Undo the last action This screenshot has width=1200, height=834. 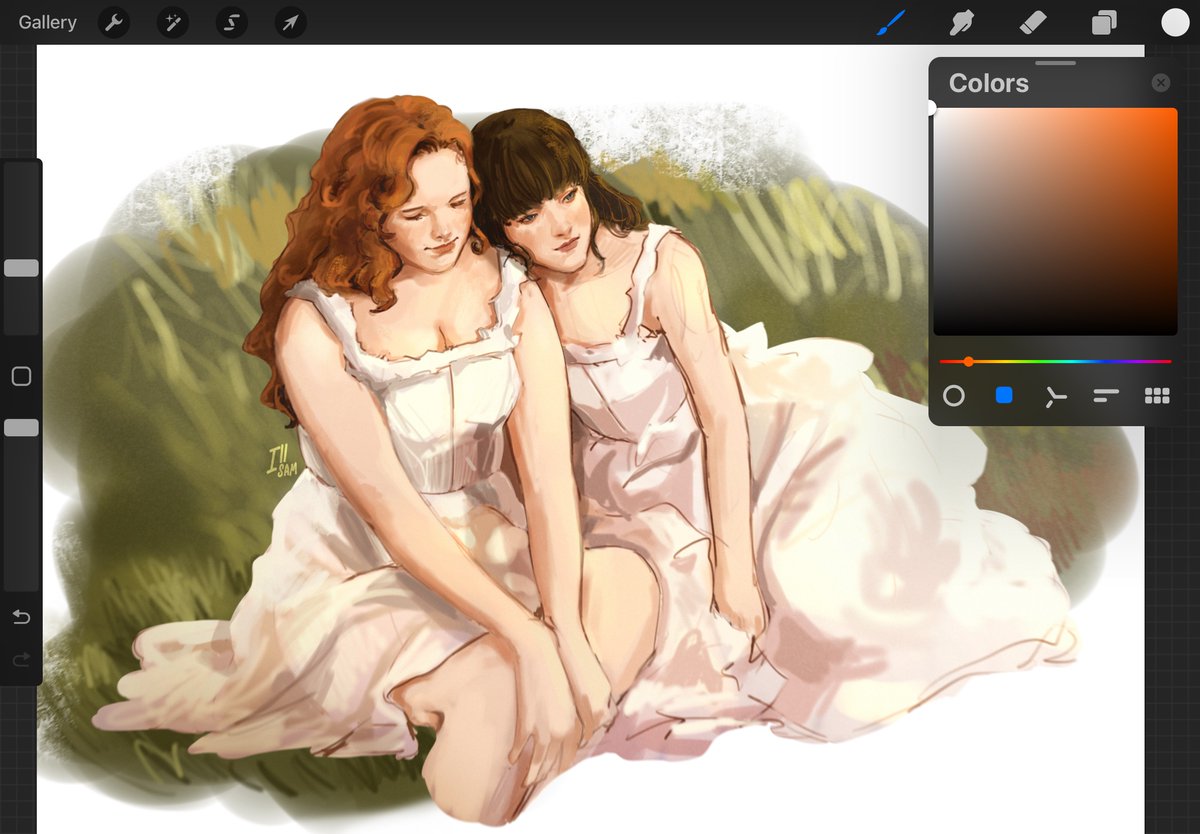pos(21,617)
